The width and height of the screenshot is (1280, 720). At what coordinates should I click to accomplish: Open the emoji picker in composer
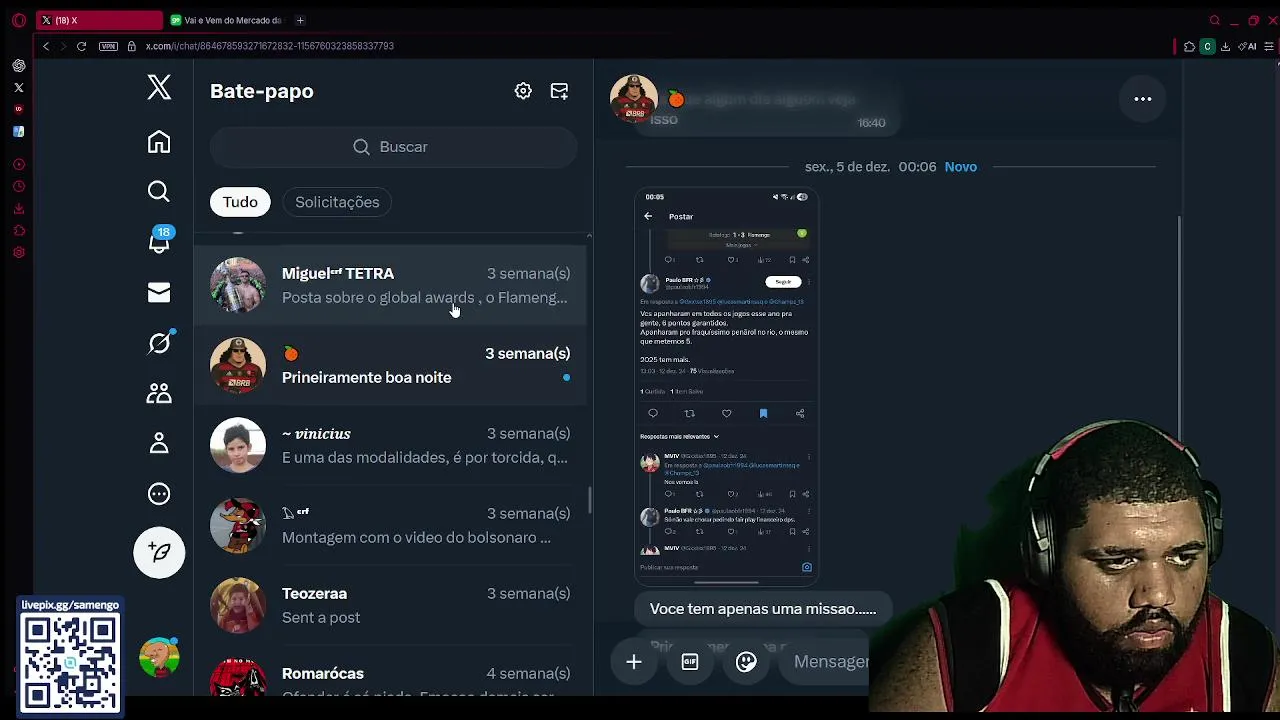click(x=746, y=662)
